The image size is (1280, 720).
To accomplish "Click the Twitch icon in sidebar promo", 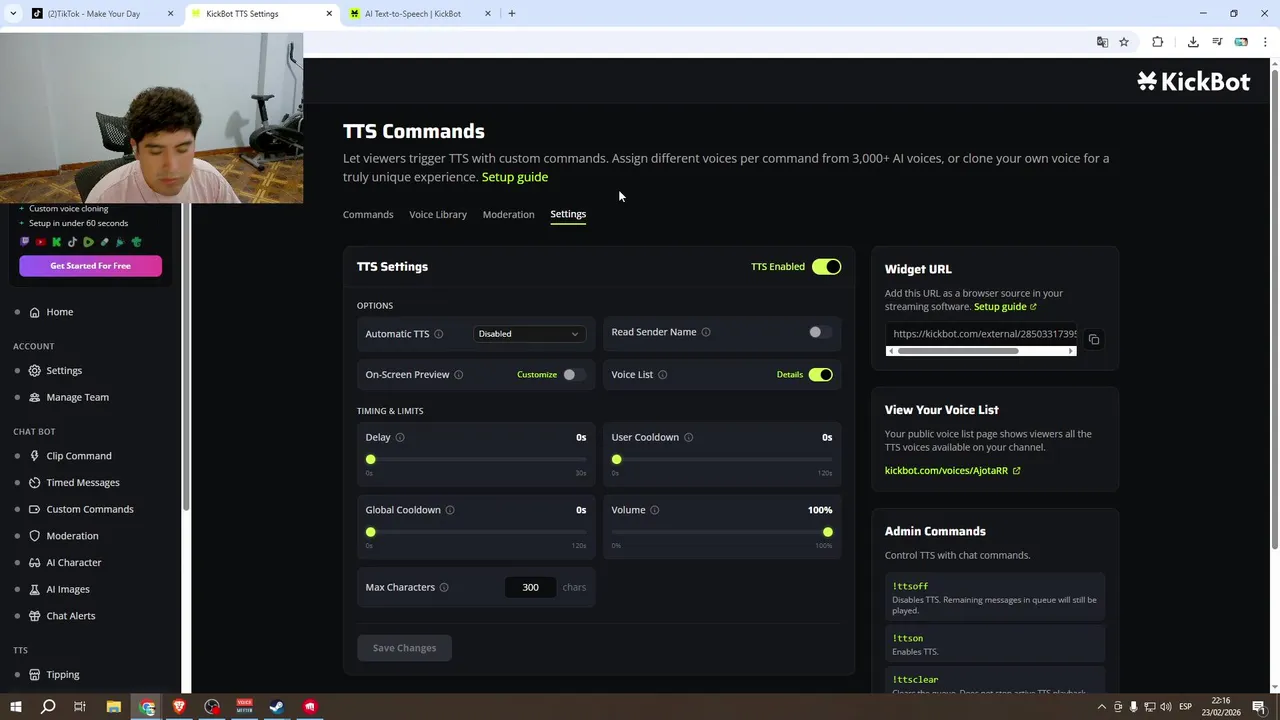I will point(25,242).
